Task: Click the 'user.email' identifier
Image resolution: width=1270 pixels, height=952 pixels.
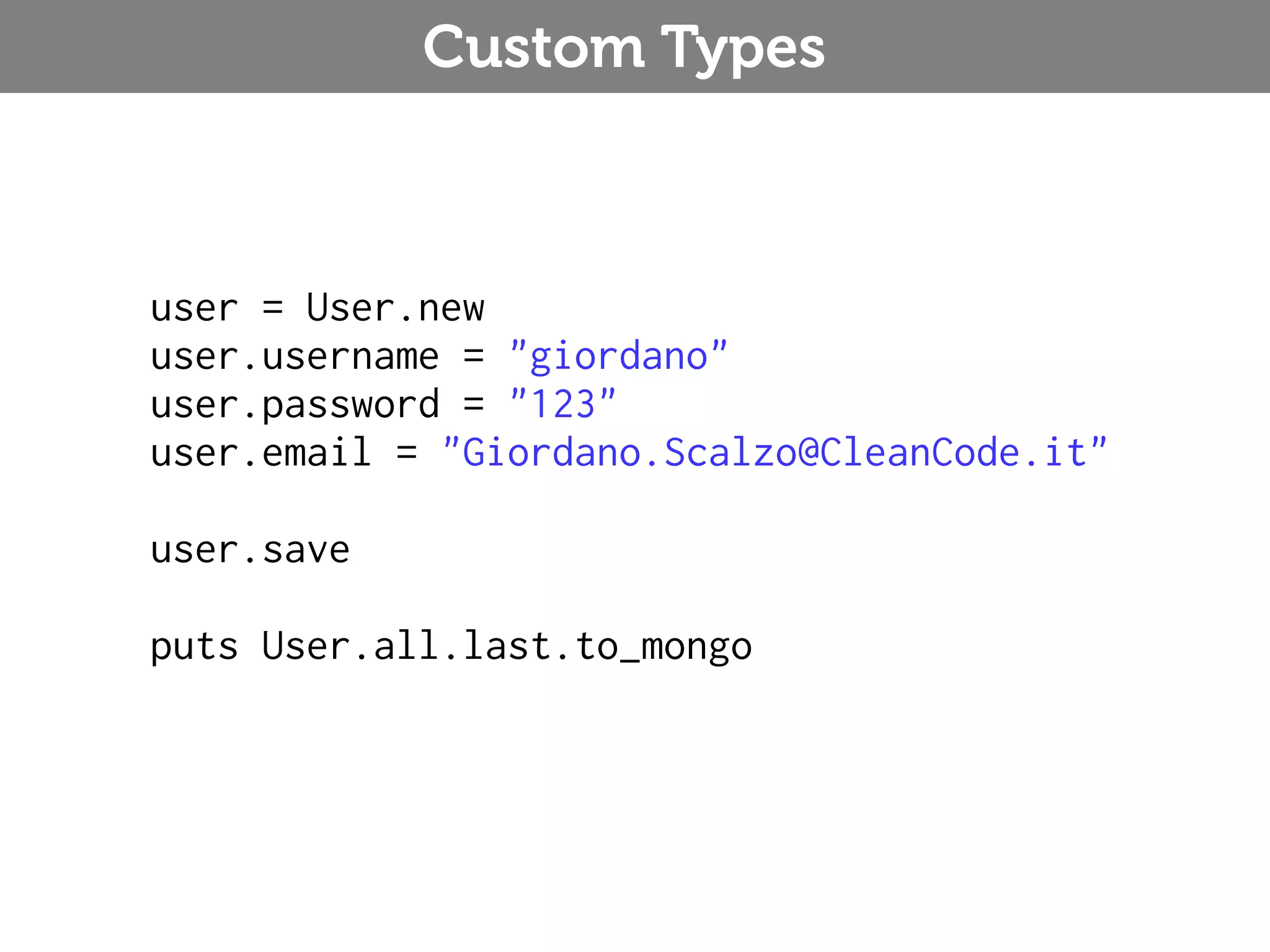Action: [x=261, y=452]
